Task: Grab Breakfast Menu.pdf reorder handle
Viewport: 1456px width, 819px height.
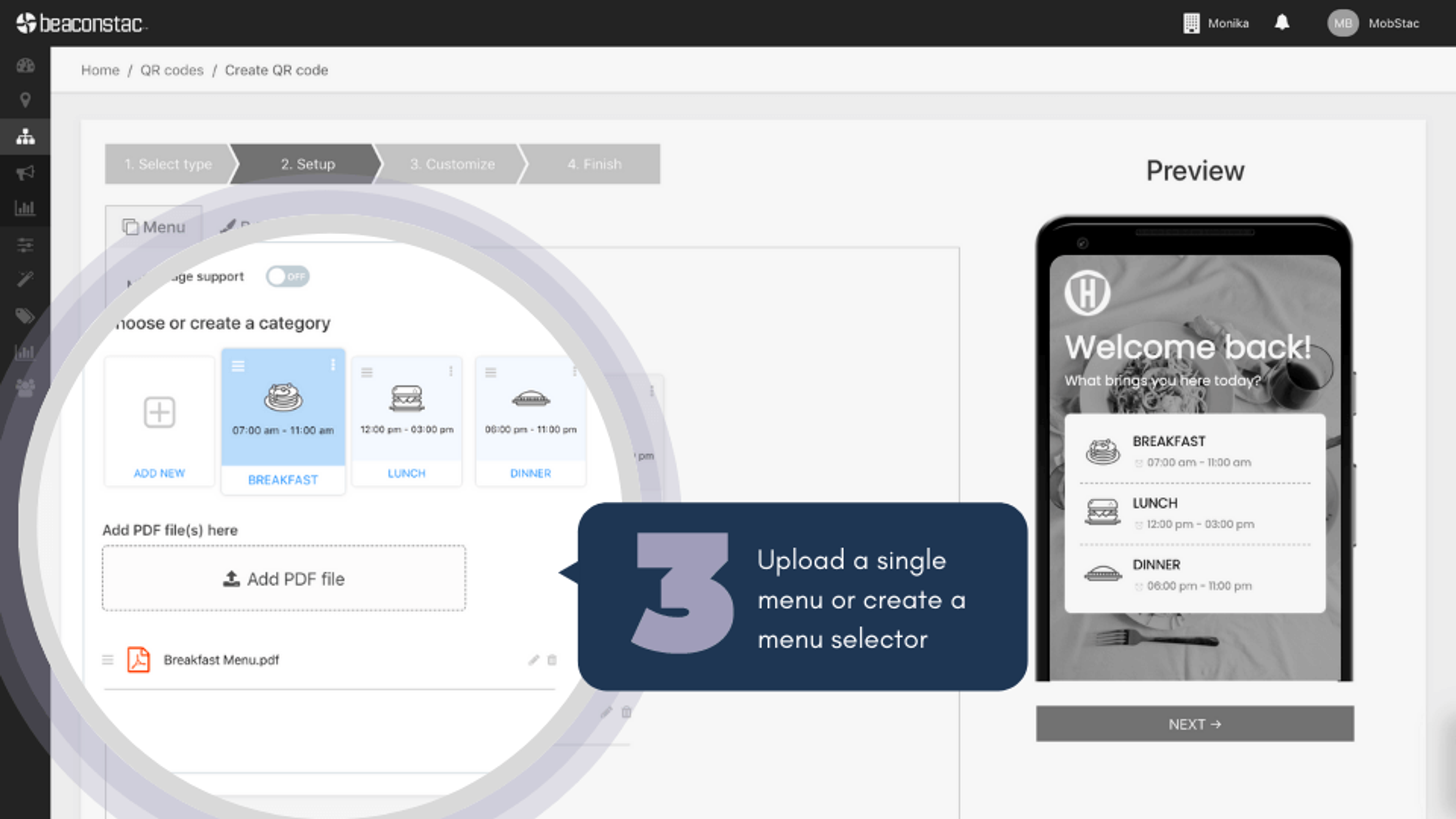Action: 108,660
